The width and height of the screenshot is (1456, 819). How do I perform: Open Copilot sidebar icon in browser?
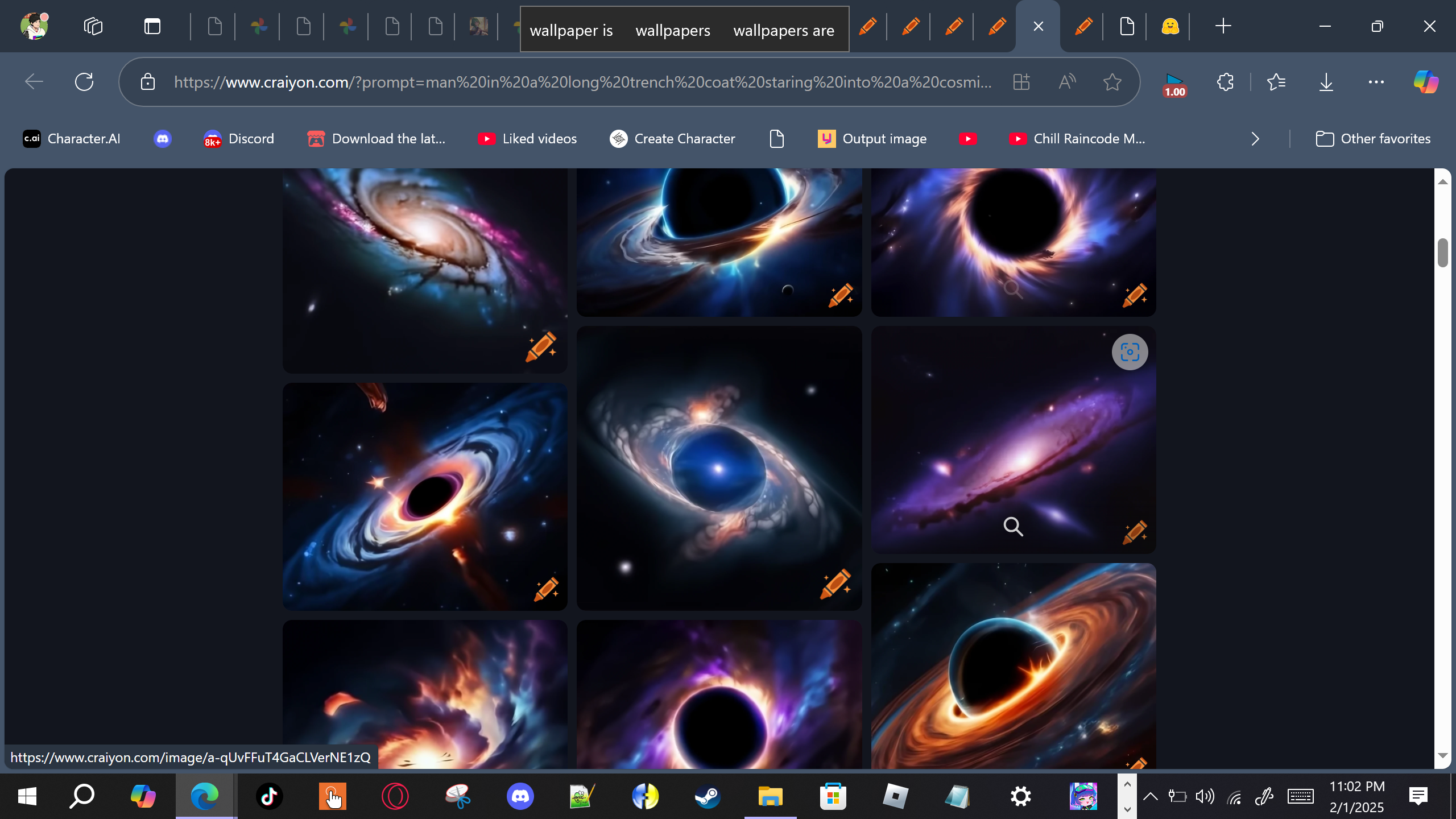pos(1426,82)
